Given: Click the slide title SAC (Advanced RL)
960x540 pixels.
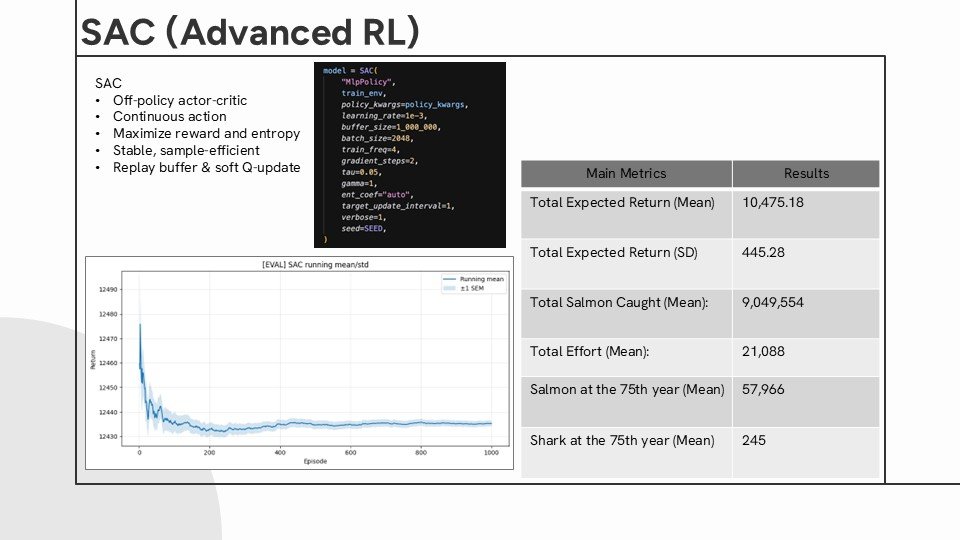Looking at the screenshot, I should pos(250,32).
